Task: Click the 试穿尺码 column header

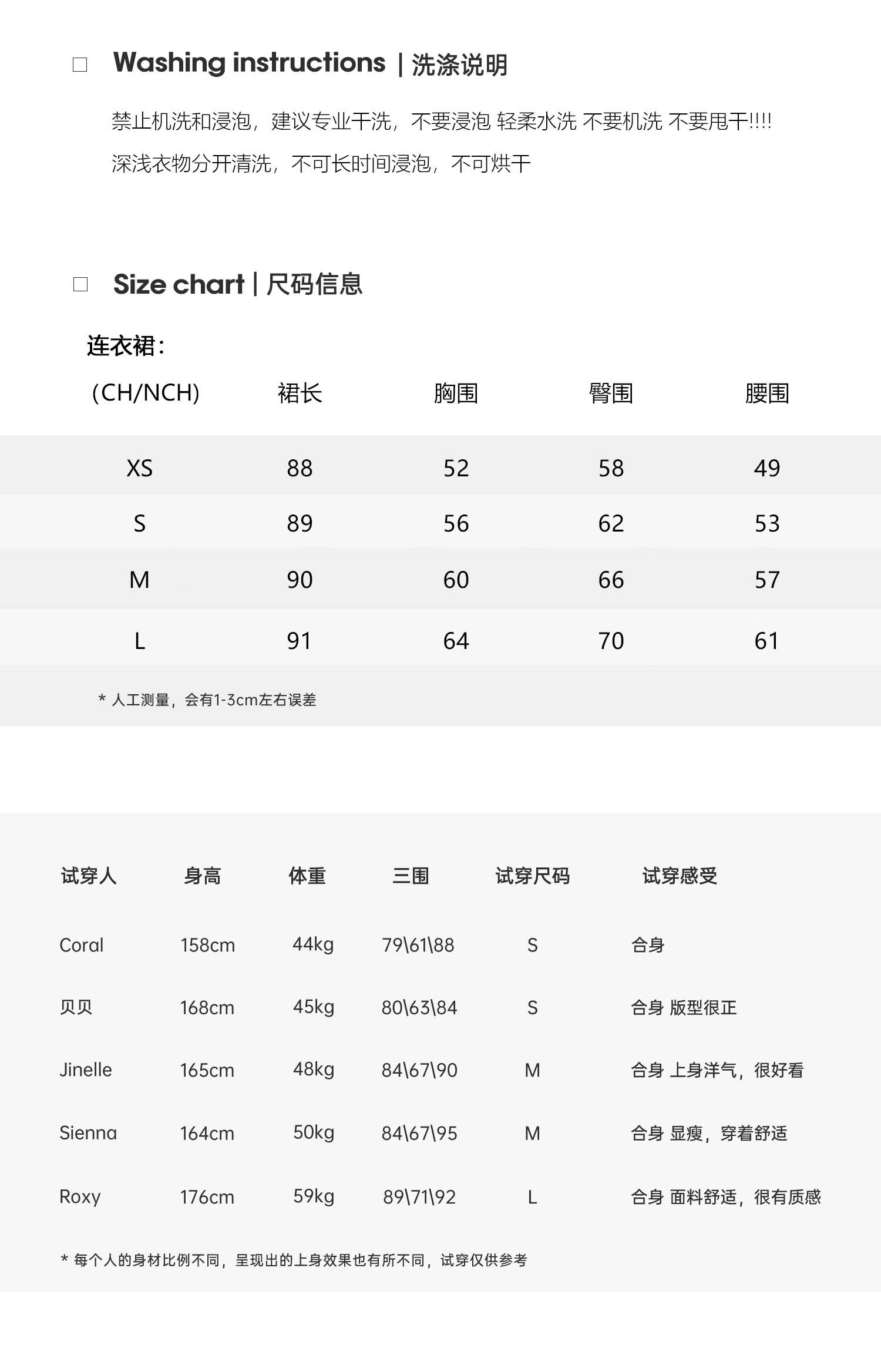Action: (x=532, y=876)
